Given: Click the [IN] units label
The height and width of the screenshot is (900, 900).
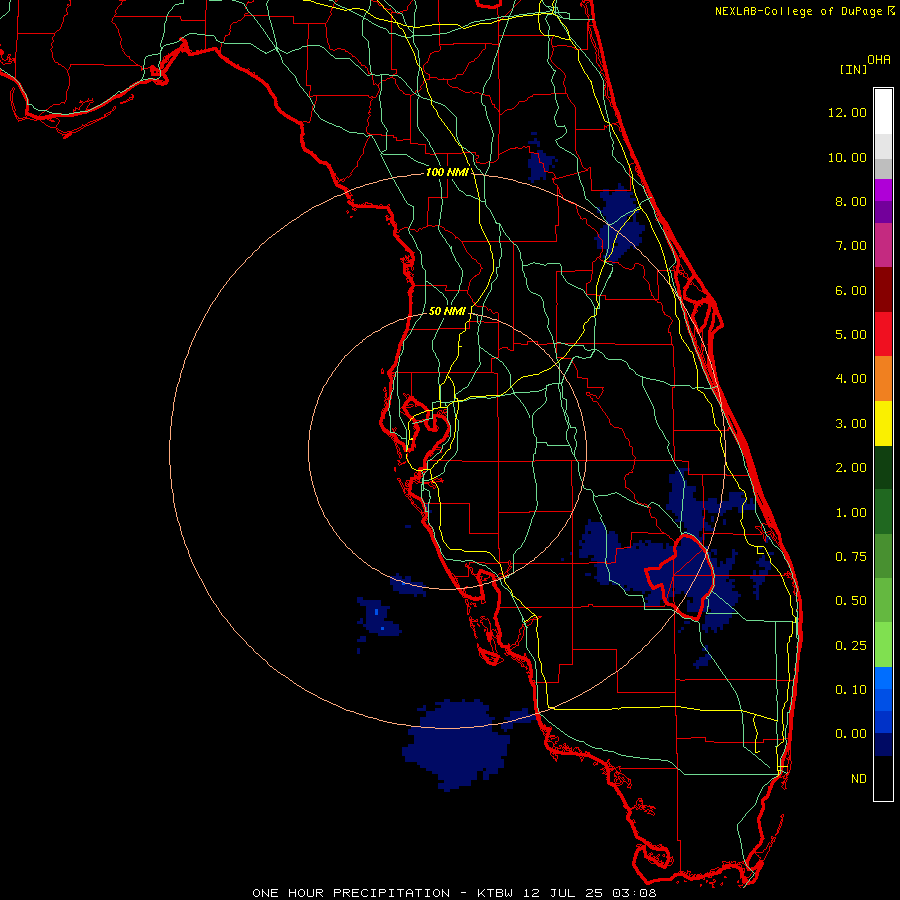Looking at the screenshot, I should (853, 69).
